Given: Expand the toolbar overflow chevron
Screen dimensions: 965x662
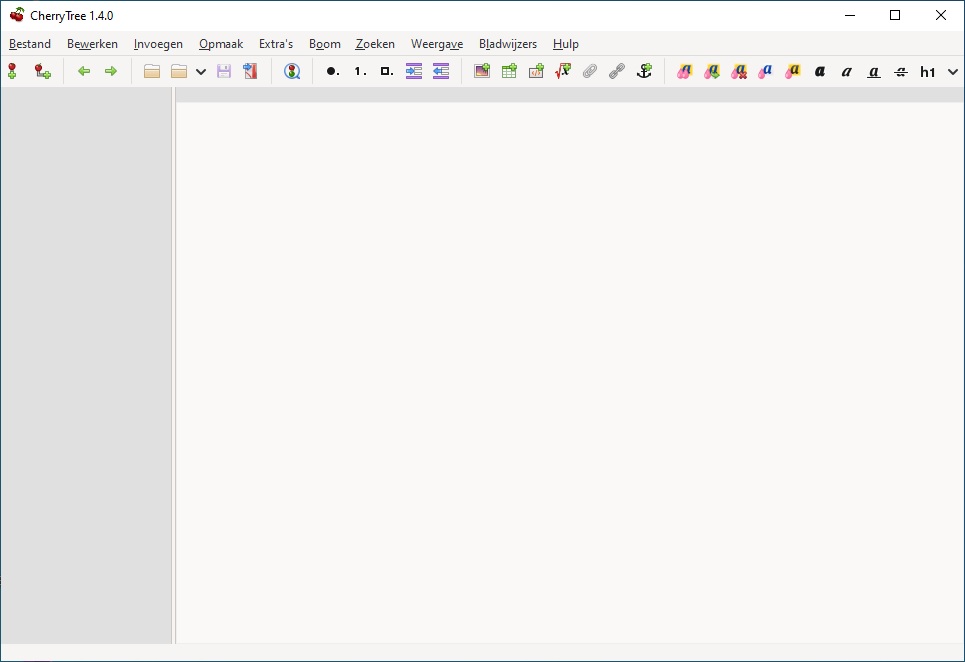Looking at the screenshot, I should [x=952, y=71].
